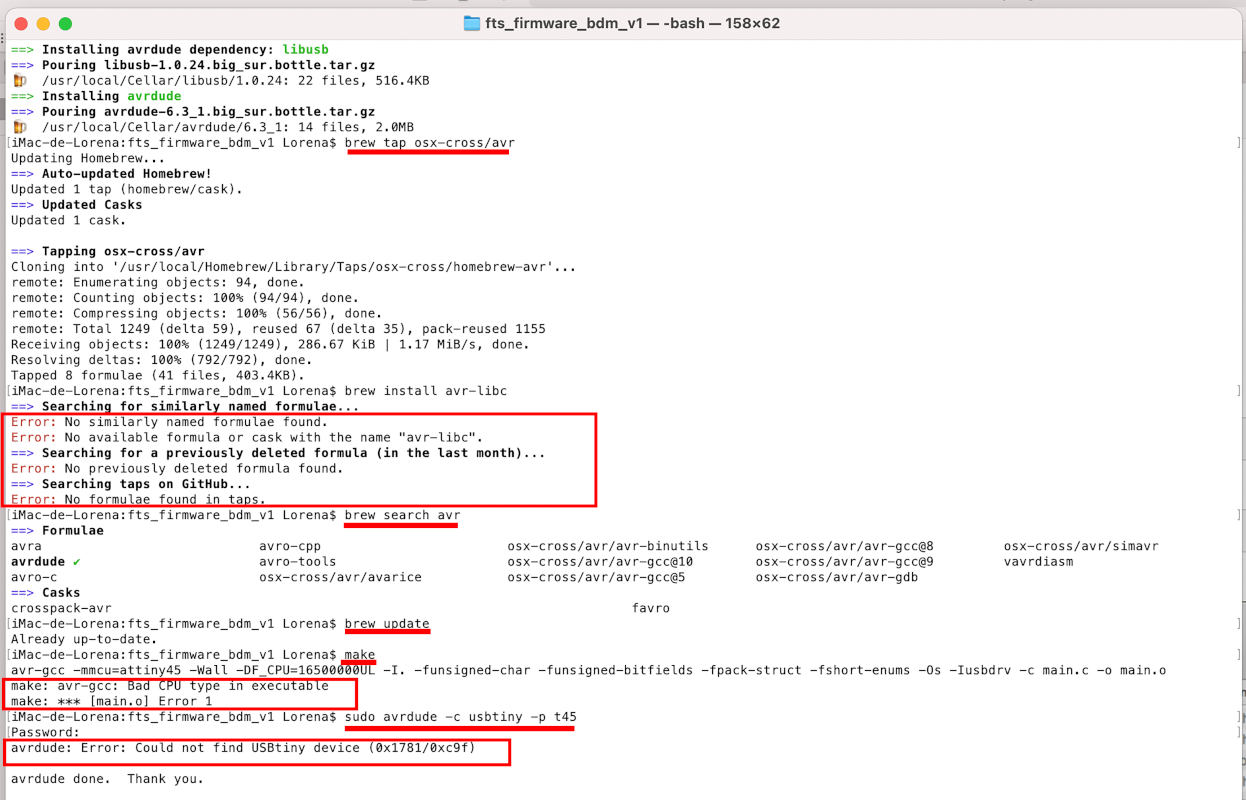Click the window title 'fts_firmware_bdm_v1 — -bash — 158×62'
The width and height of the screenshot is (1246, 800).
coord(632,23)
